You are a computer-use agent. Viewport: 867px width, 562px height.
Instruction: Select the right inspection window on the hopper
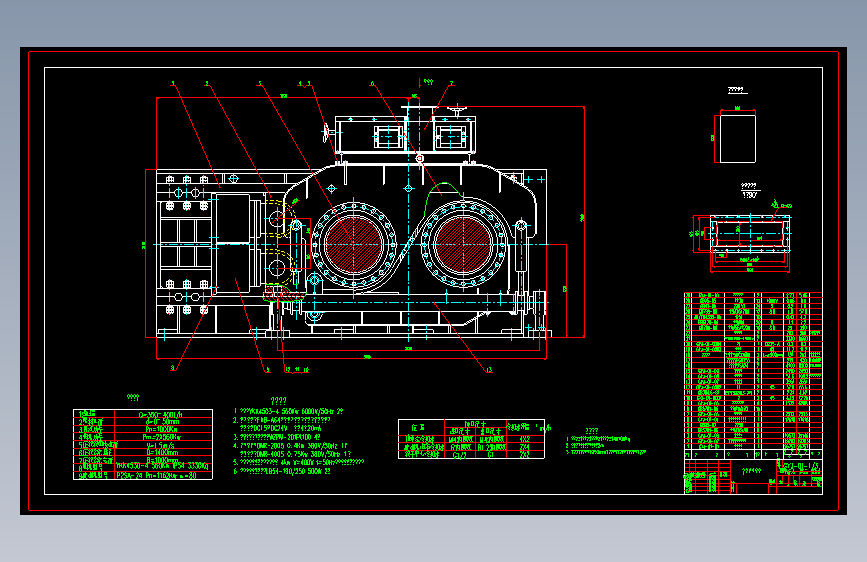450,137
